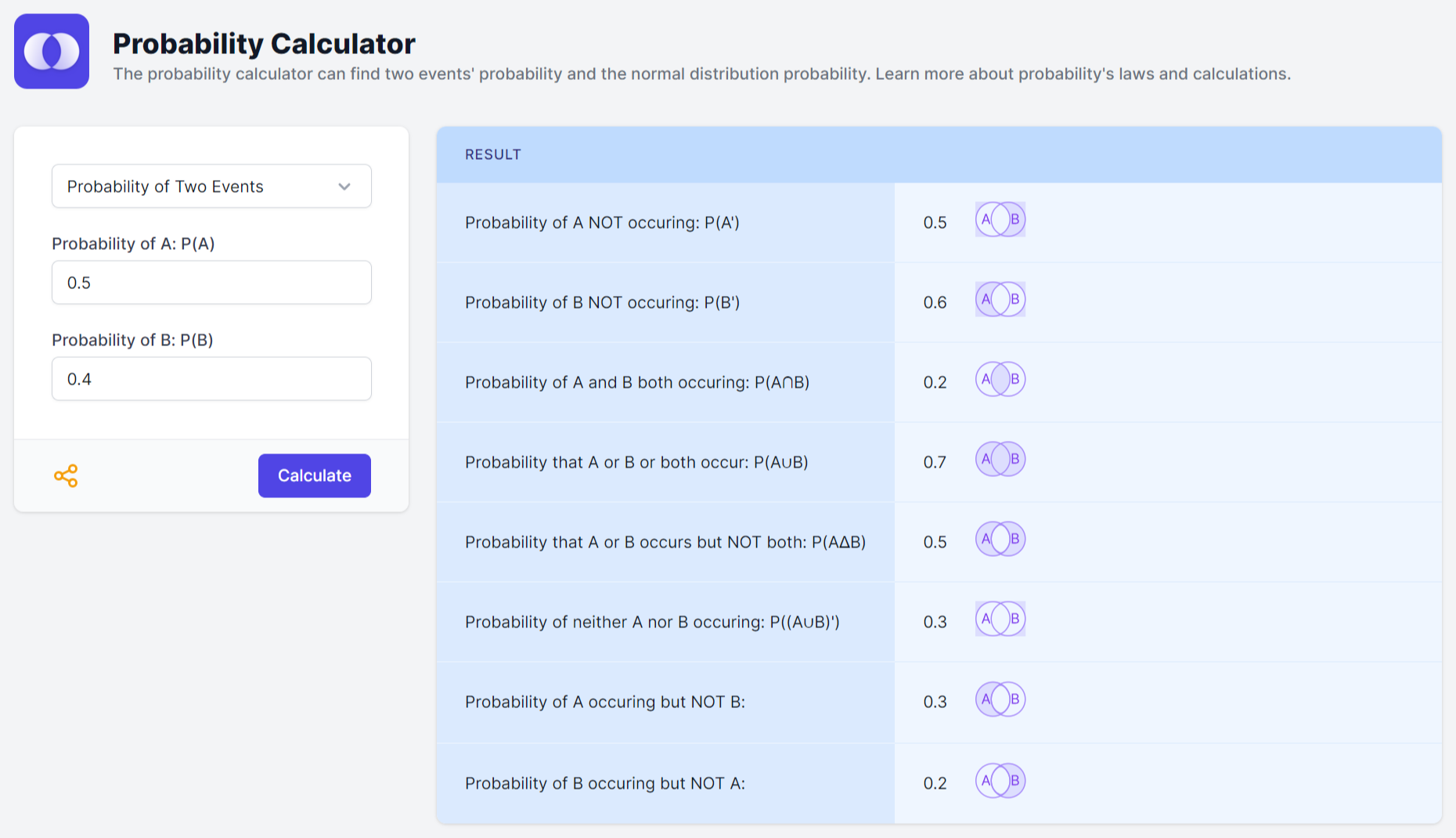Screen dimensions: 1456x838
Task: Select the Venn diagram for B but NOT A
Action: click(1000, 781)
